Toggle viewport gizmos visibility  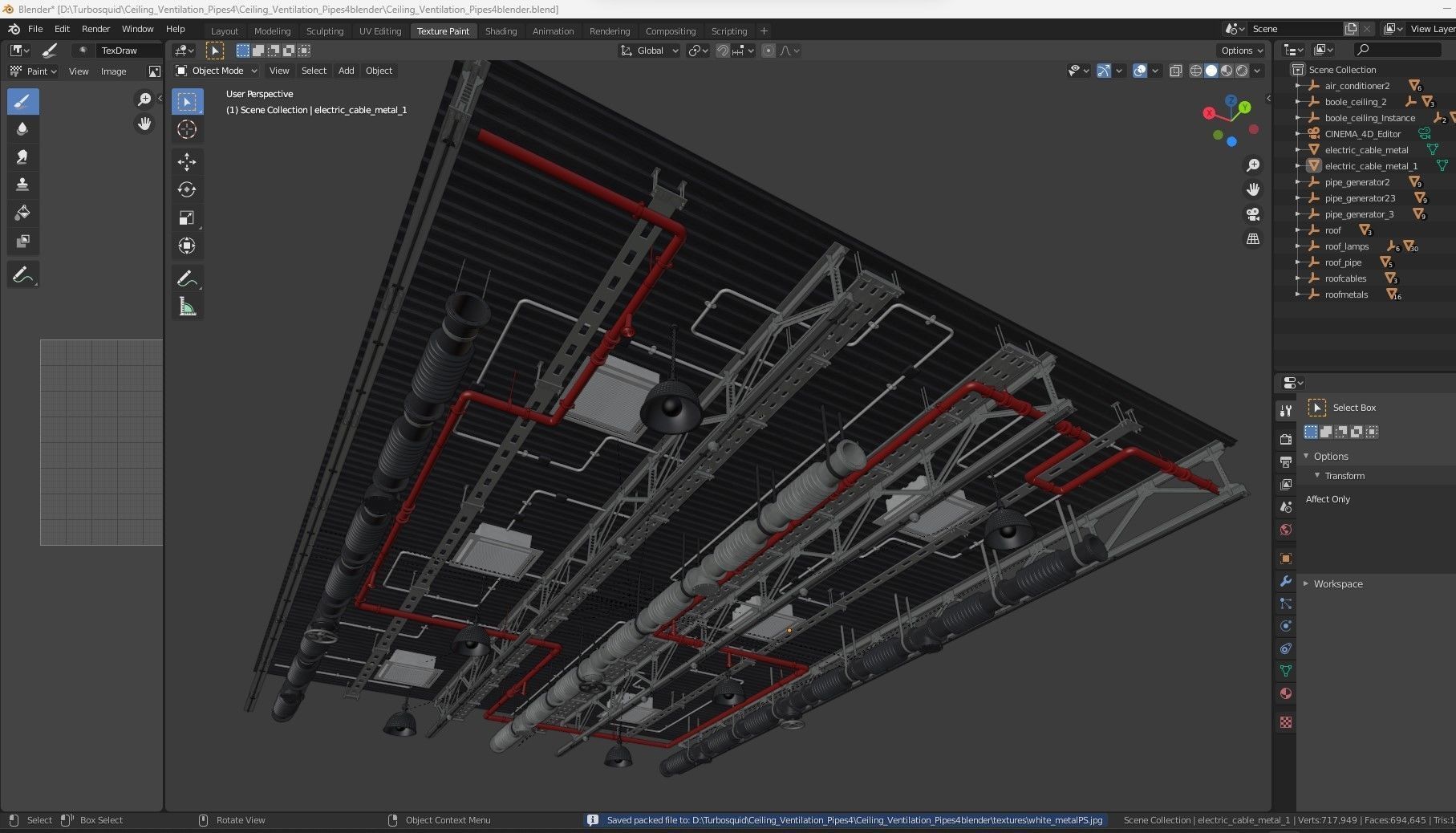point(1104,71)
